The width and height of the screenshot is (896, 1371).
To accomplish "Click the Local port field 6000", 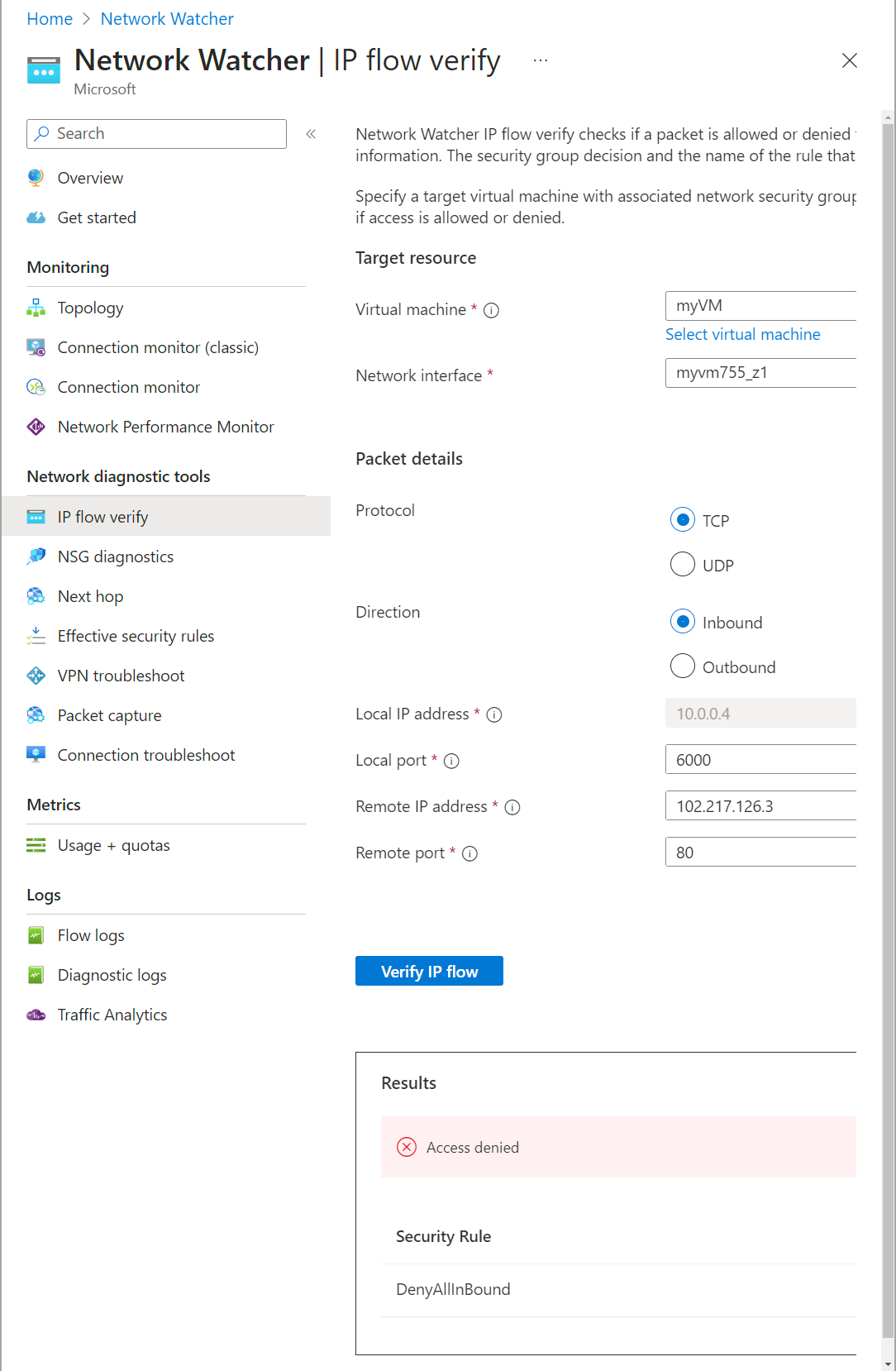I will [760, 760].
